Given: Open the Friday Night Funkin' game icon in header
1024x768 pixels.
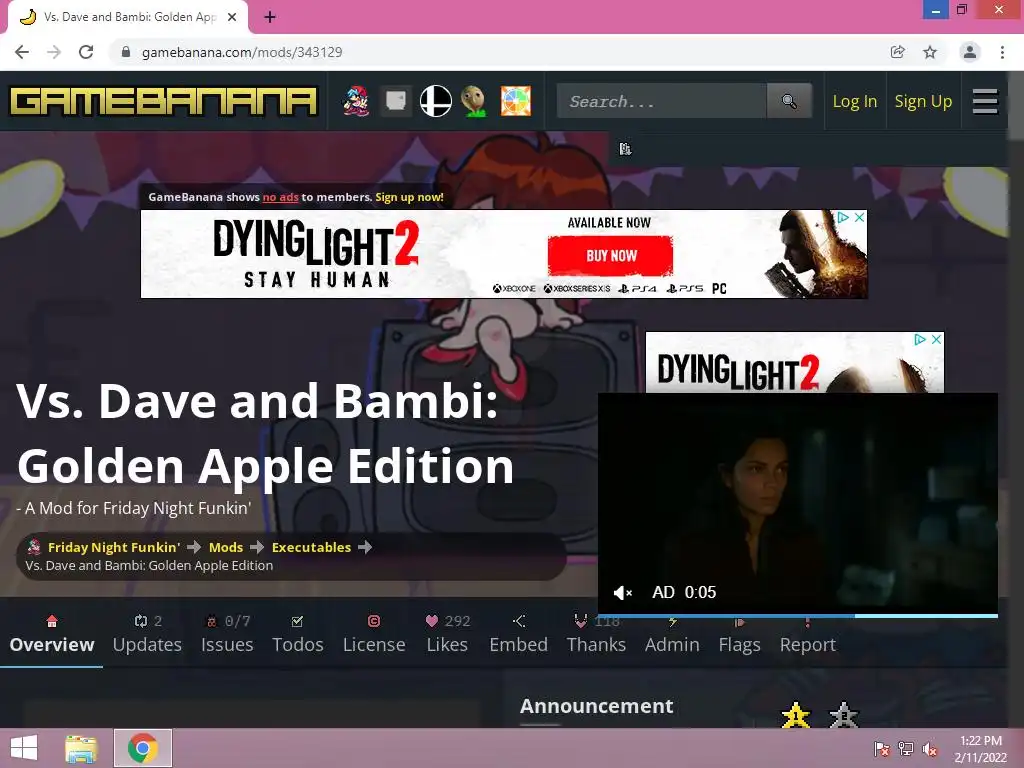Looking at the screenshot, I should tap(356, 101).
